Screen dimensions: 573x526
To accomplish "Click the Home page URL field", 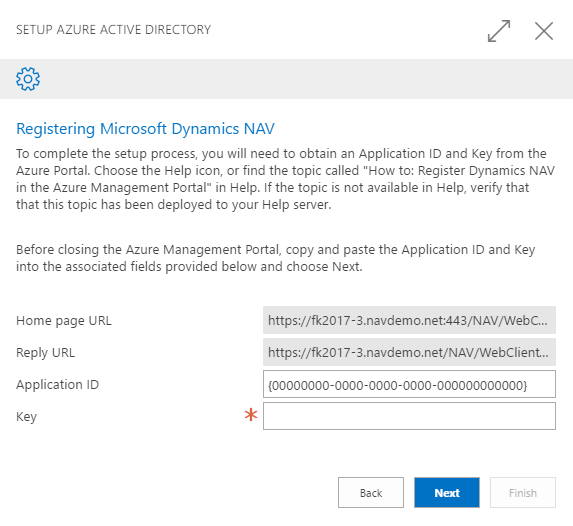I will [x=409, y=320].
